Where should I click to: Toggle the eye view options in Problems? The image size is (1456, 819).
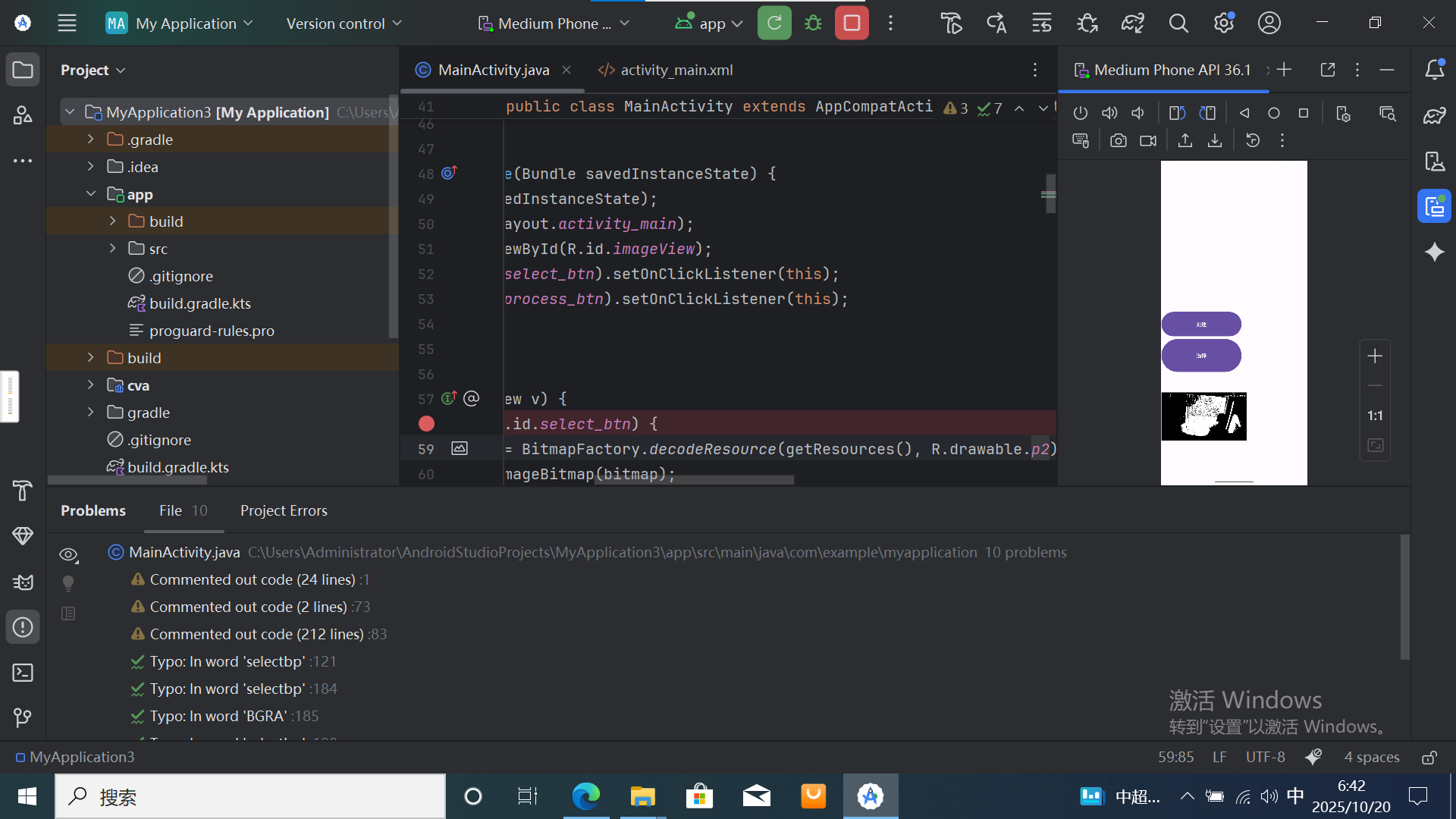[68, 555]
